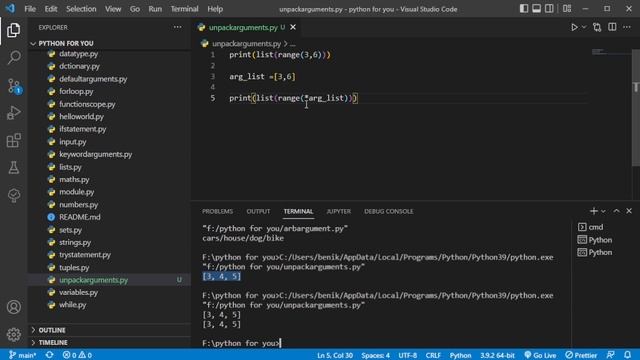Open the Search view in activity bar
Screen dimensions: 640x360
point(14,57)
